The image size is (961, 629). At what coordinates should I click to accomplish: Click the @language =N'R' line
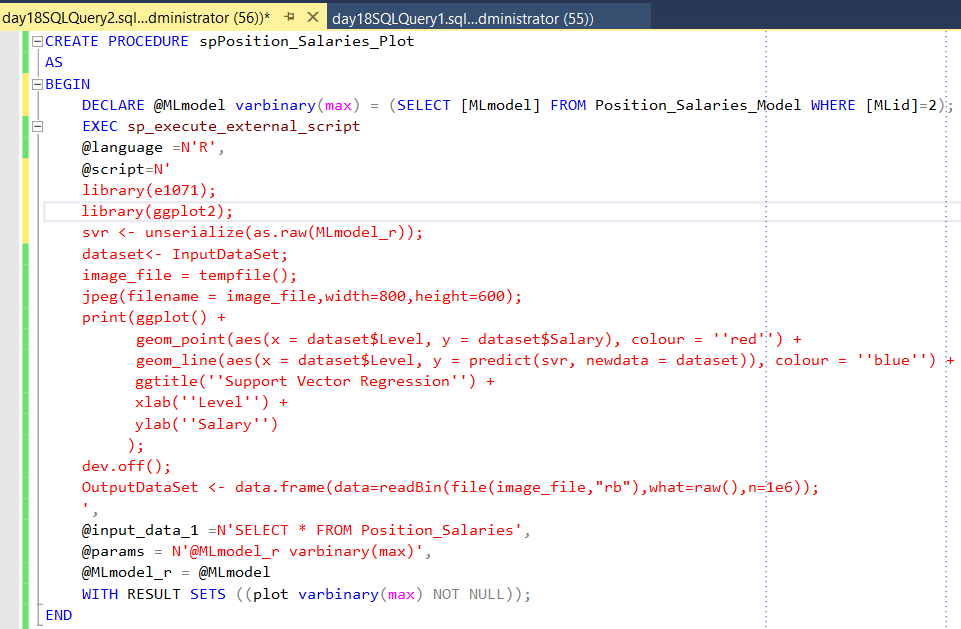[153, 148]
